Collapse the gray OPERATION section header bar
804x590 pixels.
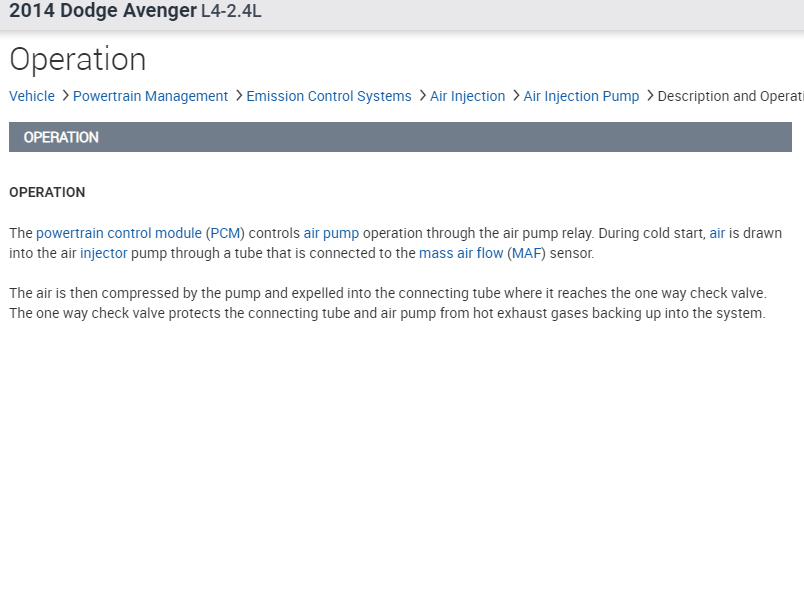[400, 137]
